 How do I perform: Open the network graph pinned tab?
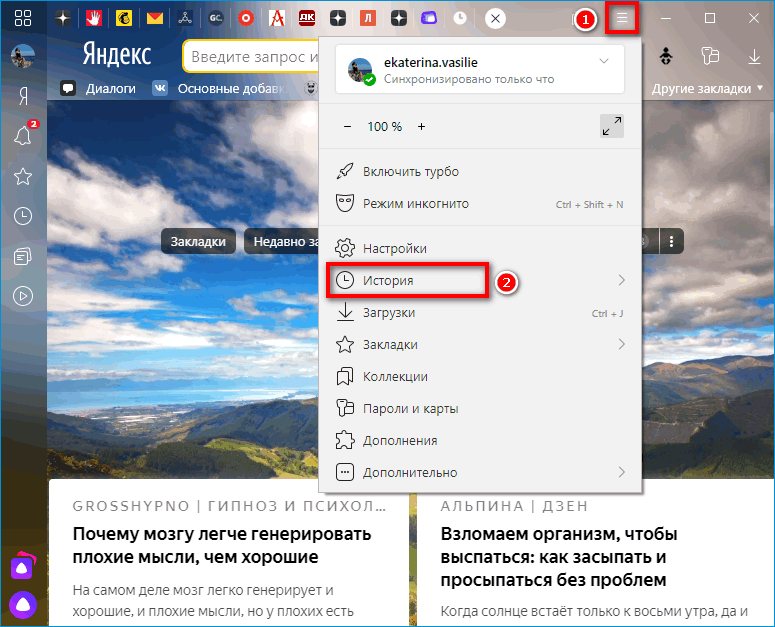click(185, 18)
